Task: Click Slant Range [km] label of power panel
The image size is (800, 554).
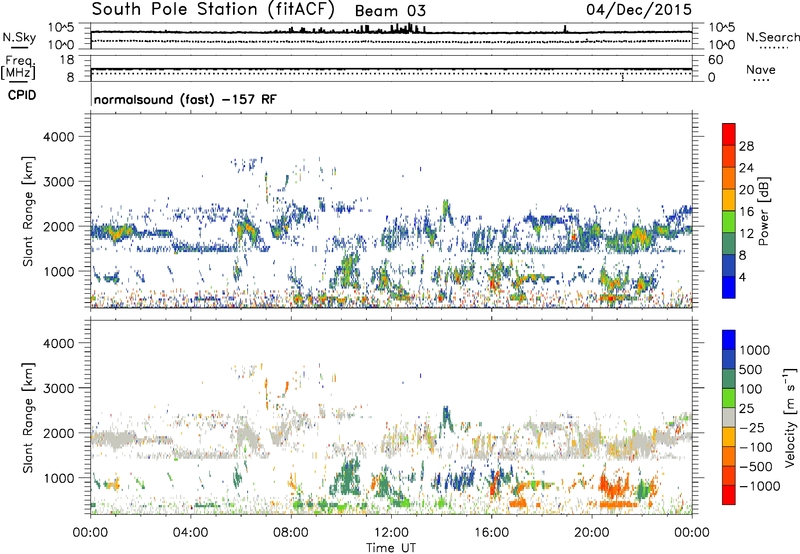Action: [x=28, y=211]
